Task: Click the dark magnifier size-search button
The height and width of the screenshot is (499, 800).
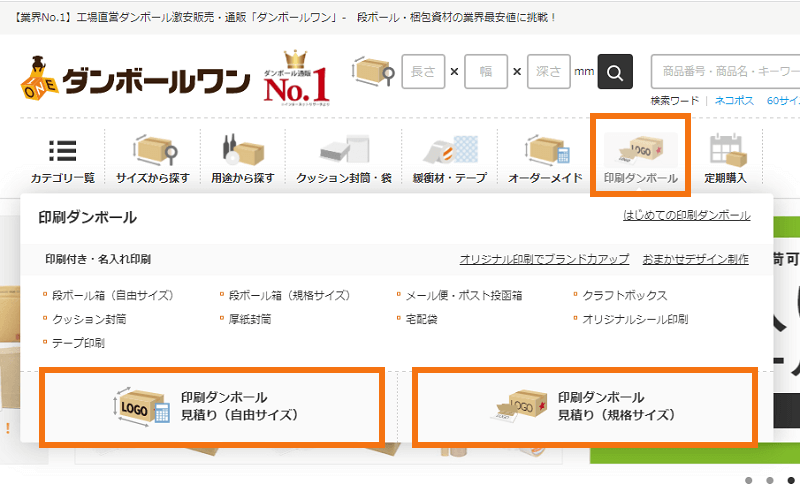Action: click(x=615, y=71)
